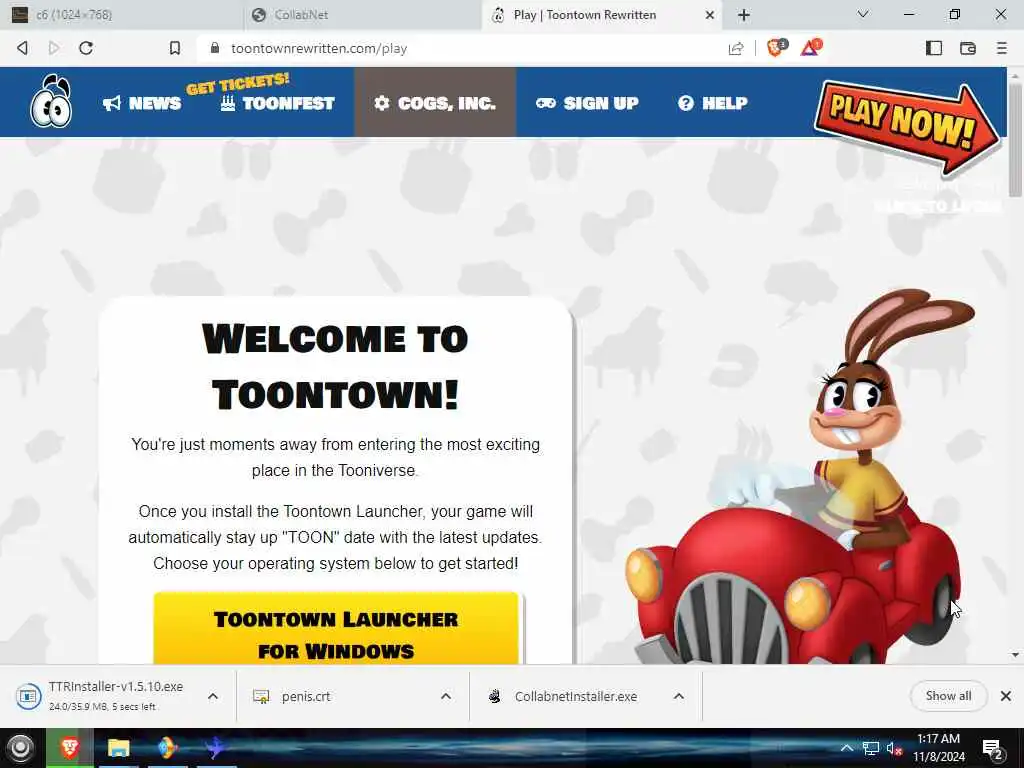
Task: Click the share page icon in address bar
Action: tap(736, 48)
